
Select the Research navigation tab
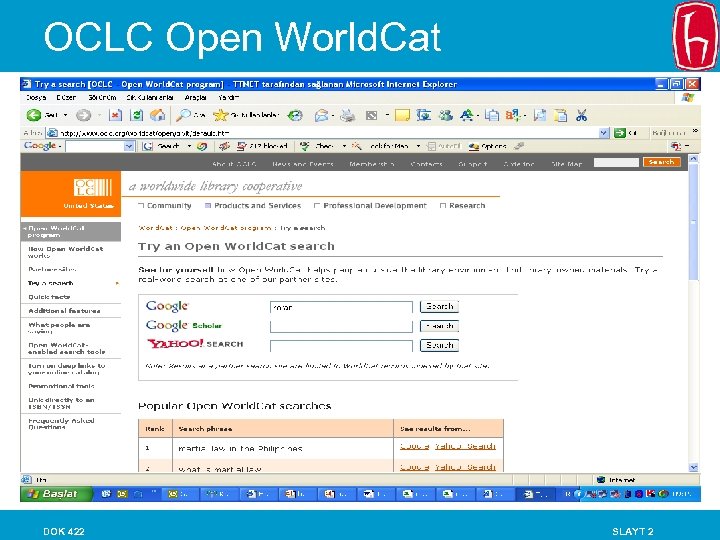pyautogui.click(x=462, y=206)
